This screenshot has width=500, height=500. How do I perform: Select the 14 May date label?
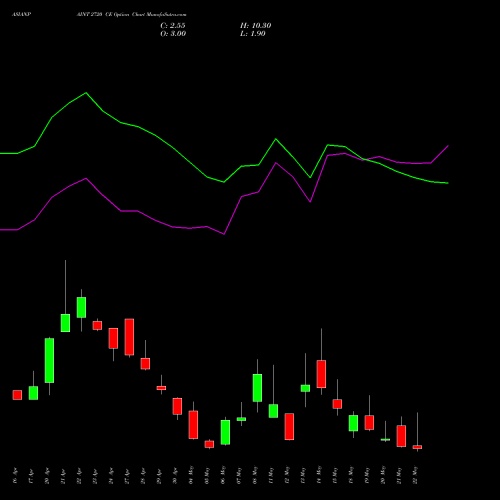(x=319, y=476)
